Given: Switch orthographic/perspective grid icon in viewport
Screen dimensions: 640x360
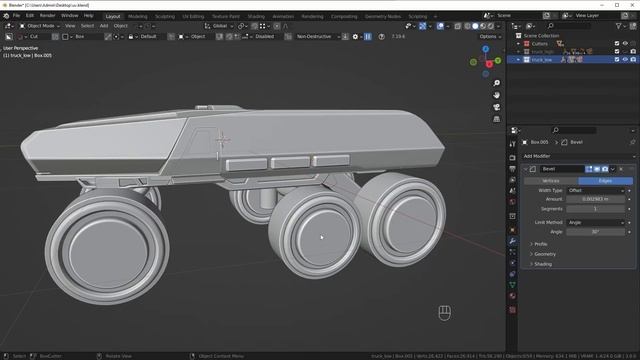Looking at the screenshot, I should pyautogui.click(x=496, y=119).
